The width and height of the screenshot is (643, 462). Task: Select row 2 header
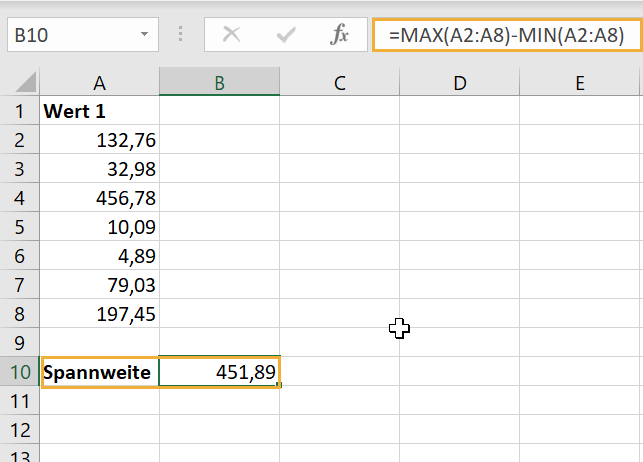pos(20,140)
